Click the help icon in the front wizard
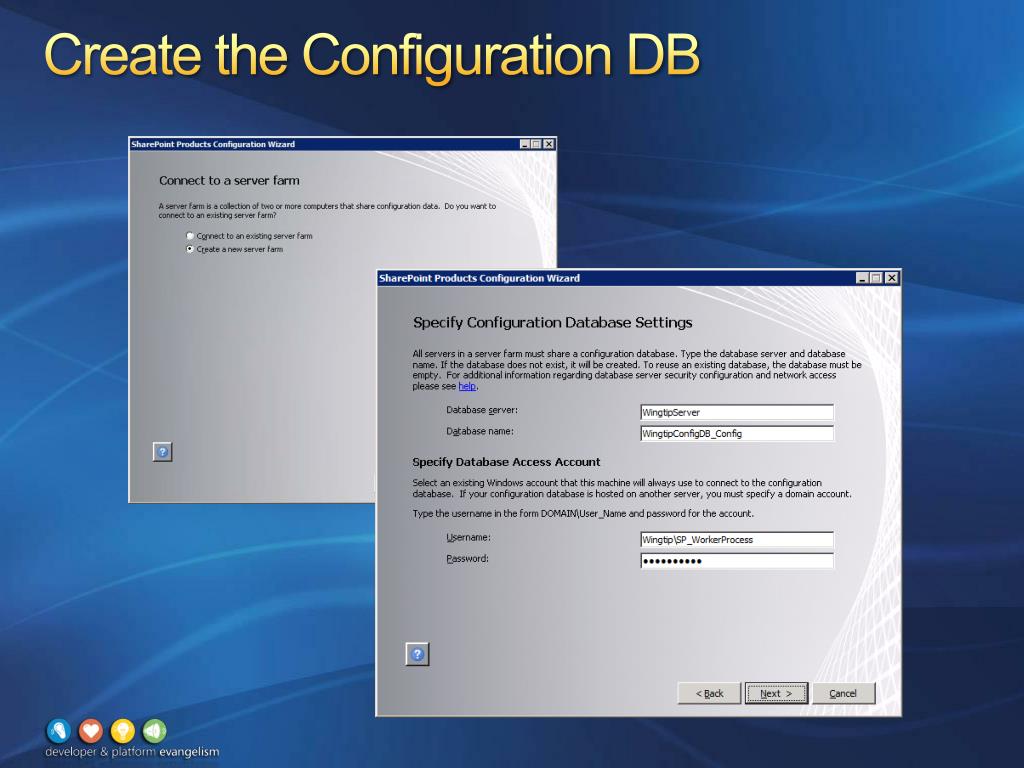Screen dimensions: 1024x768 coord(417,654)
